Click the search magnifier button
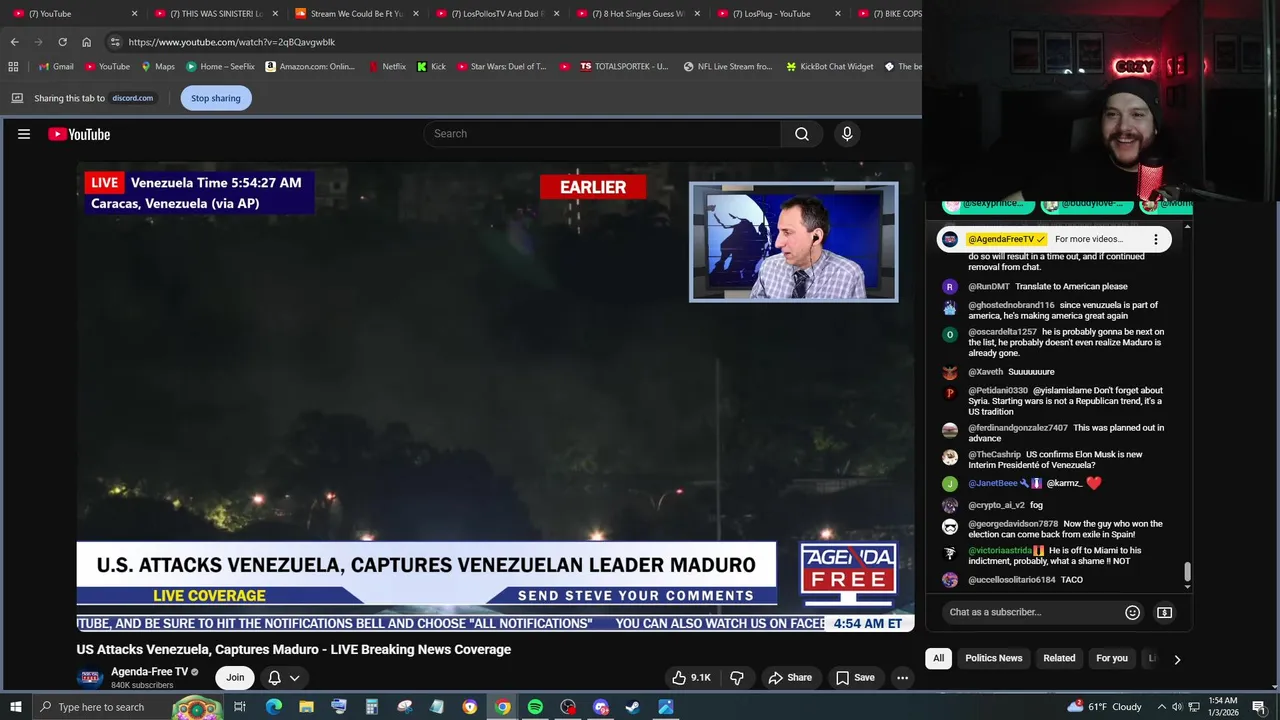Viewport: 1280px width, 720px height. point(802,134)
